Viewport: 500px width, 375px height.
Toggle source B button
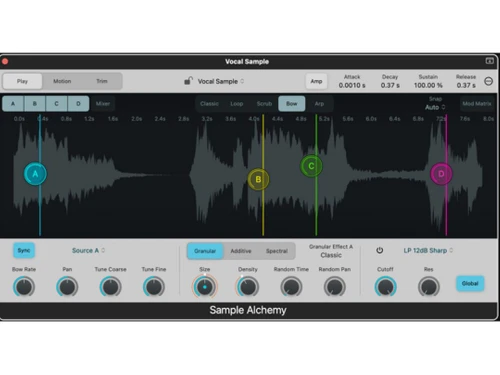point(35,104)
